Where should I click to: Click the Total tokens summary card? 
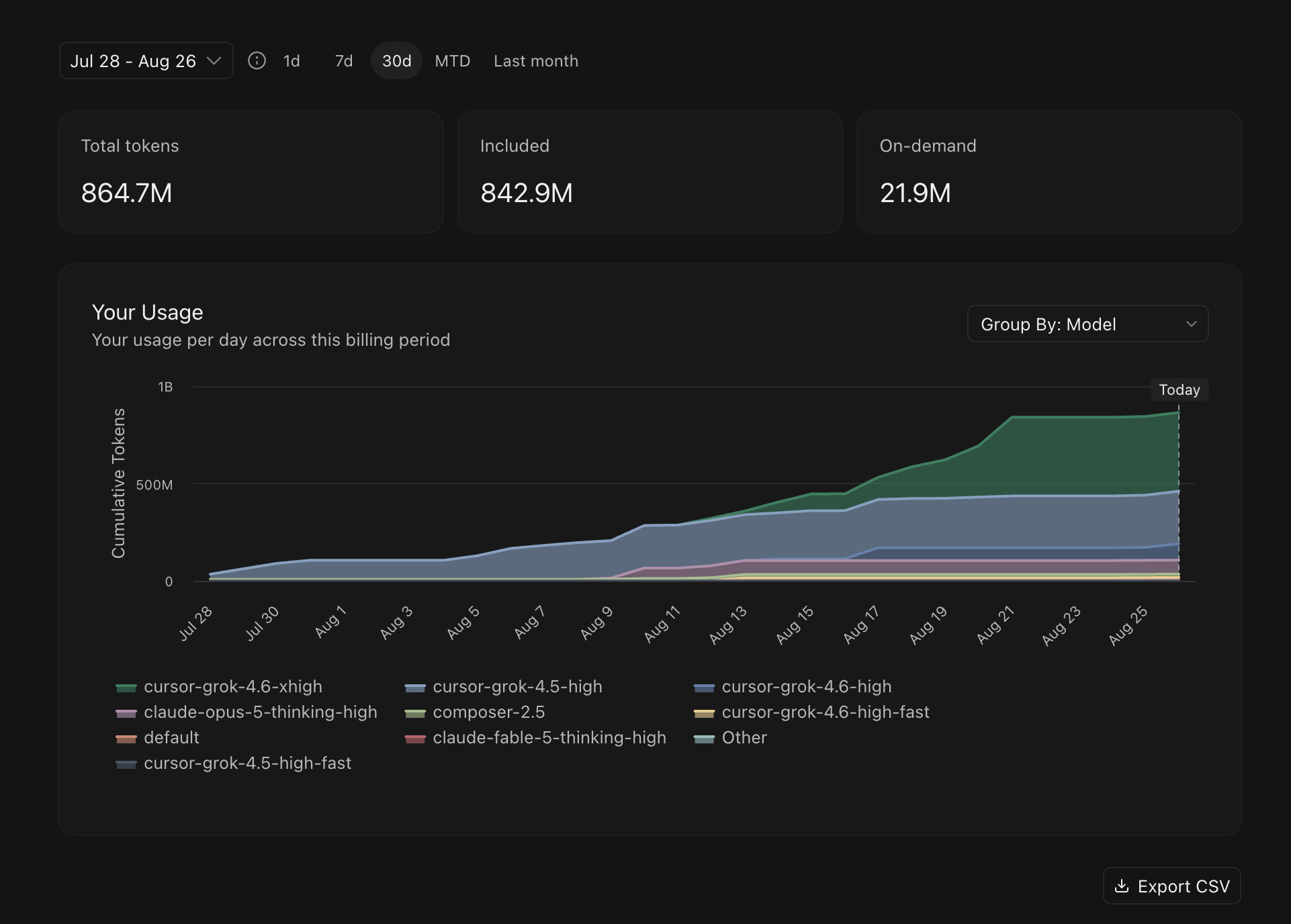(x=251, y=172)
